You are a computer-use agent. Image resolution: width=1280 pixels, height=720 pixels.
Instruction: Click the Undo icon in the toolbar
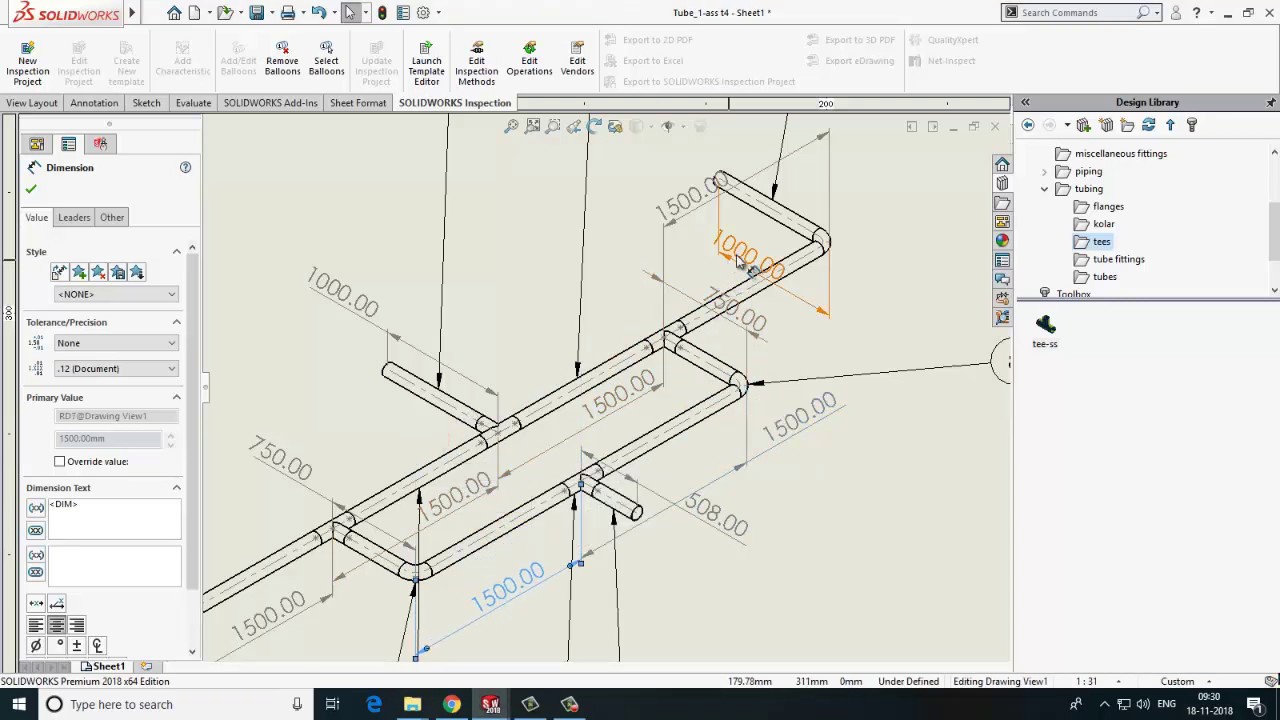coord(318,13)
